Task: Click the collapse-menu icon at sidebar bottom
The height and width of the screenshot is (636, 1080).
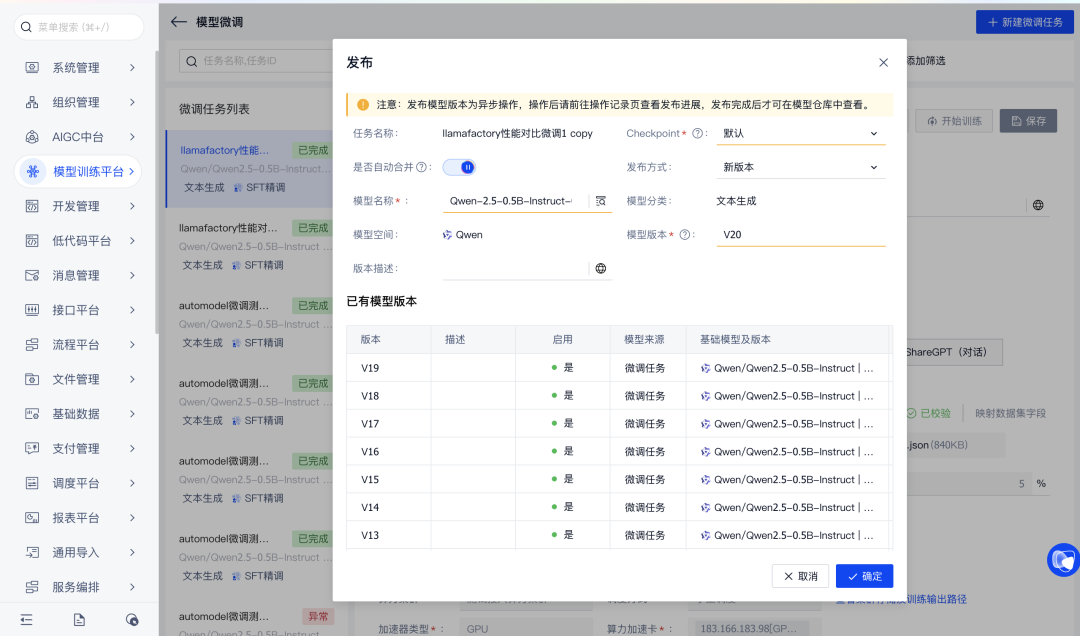Action: pos(26,619)
